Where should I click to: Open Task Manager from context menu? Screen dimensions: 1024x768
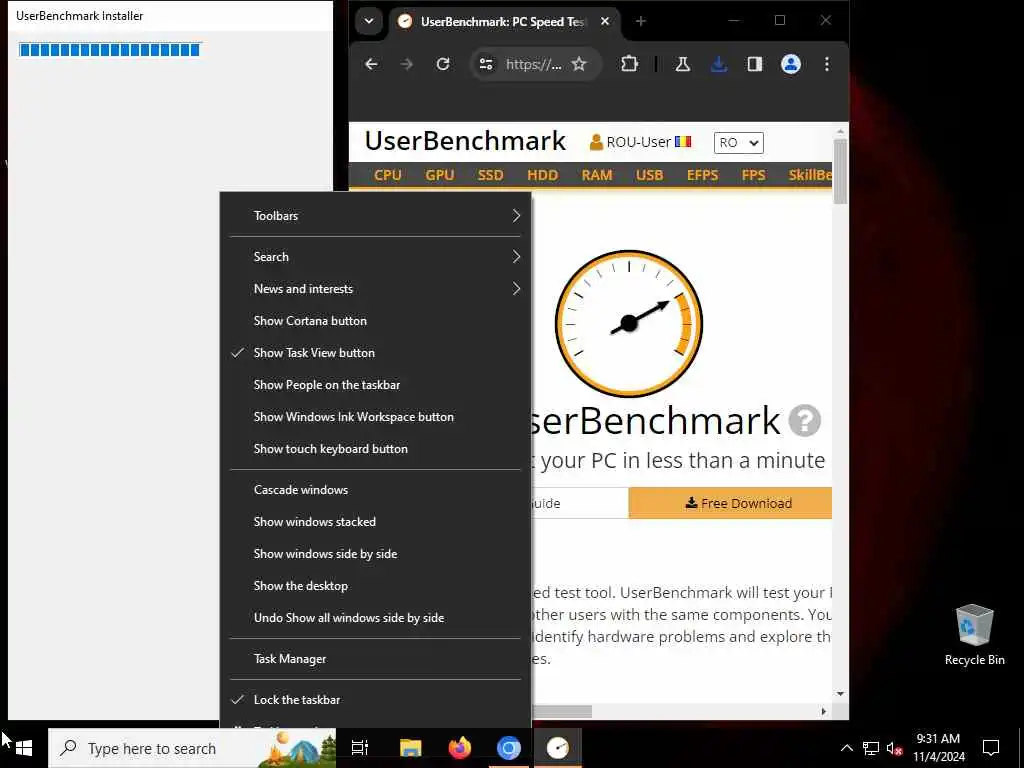[x=376, y=659]
